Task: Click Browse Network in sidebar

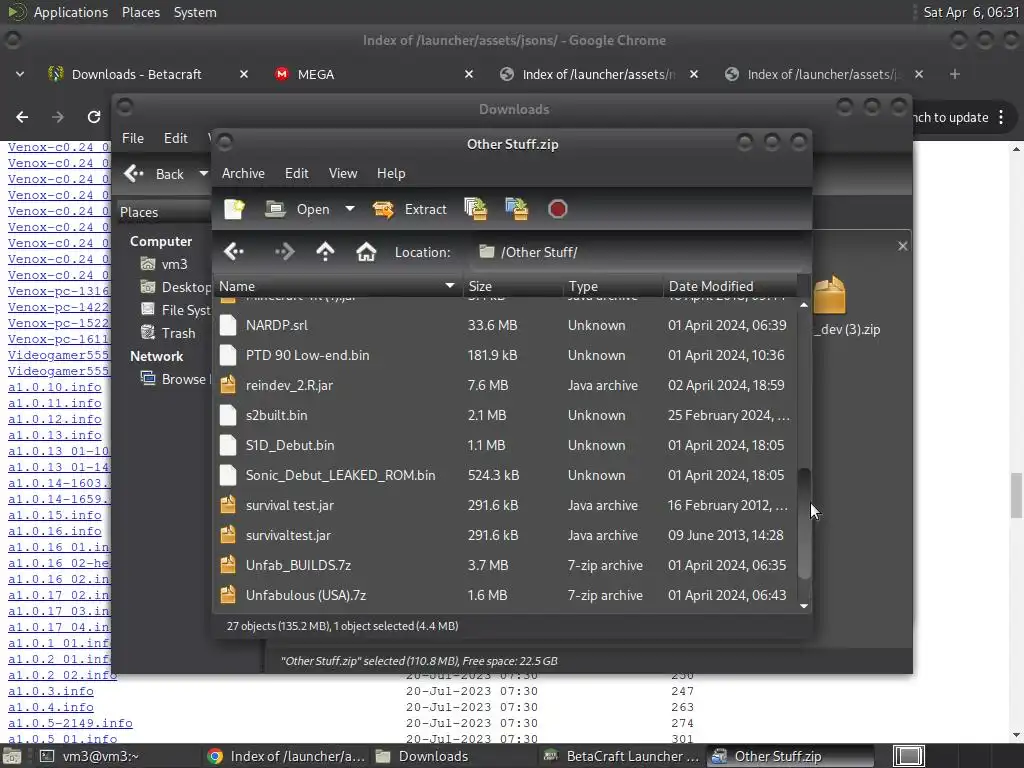Action: pos(175,379)
